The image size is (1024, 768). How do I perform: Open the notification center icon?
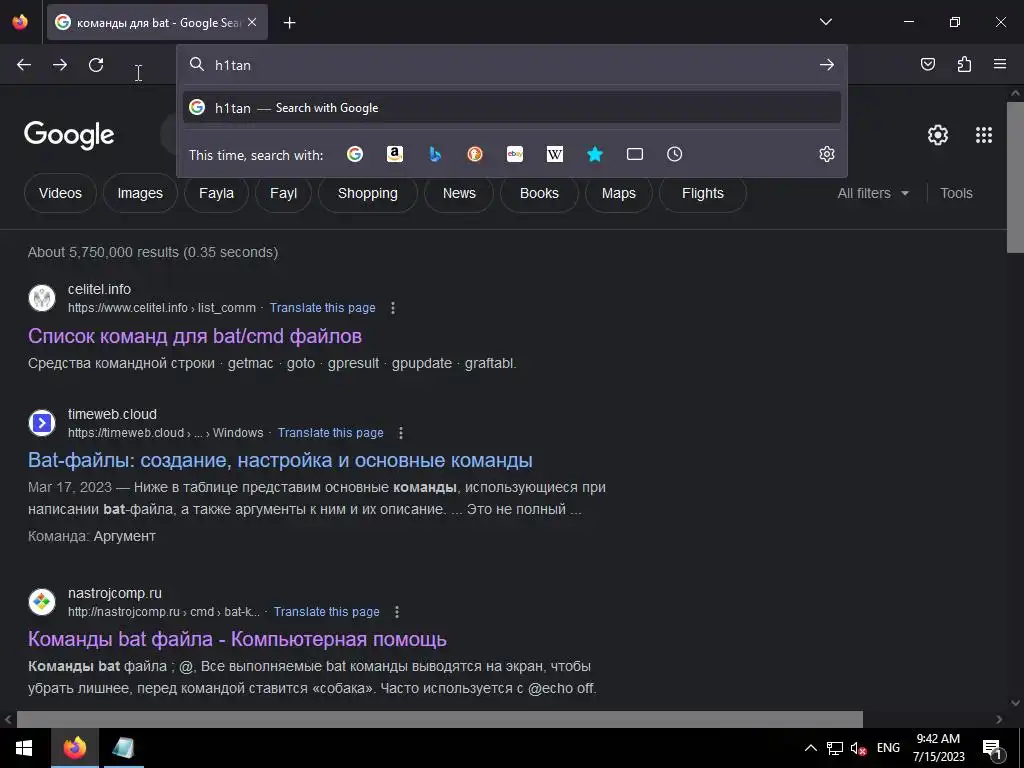tap(993, 748)
